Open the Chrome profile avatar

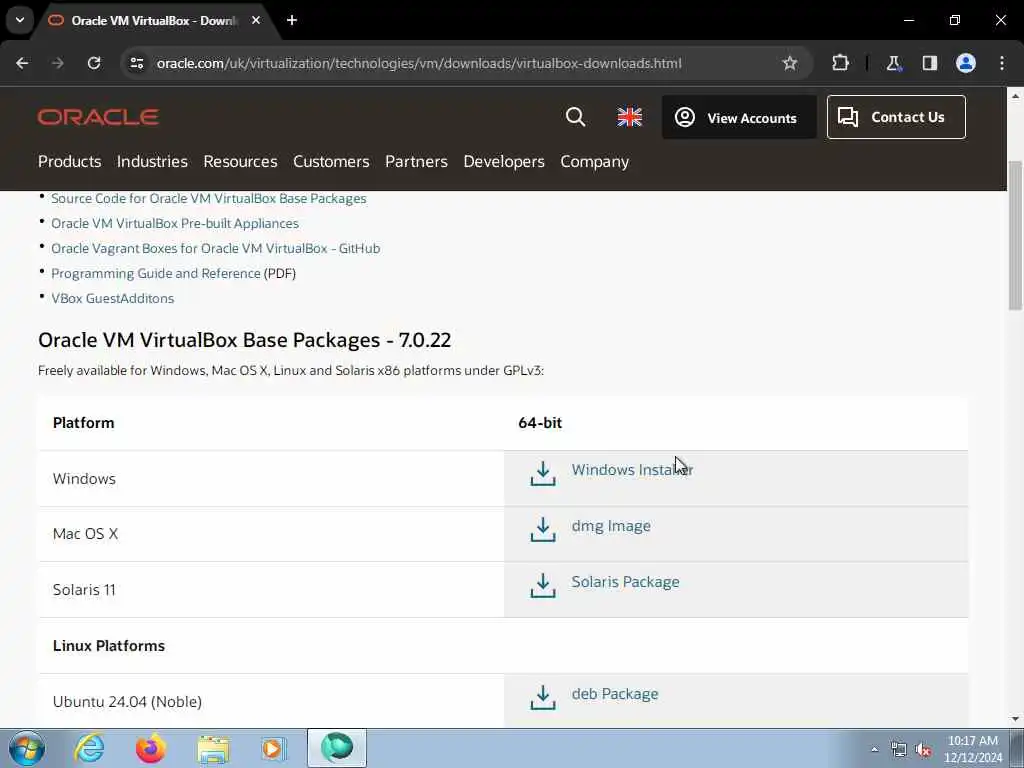[x=965, y=63]
